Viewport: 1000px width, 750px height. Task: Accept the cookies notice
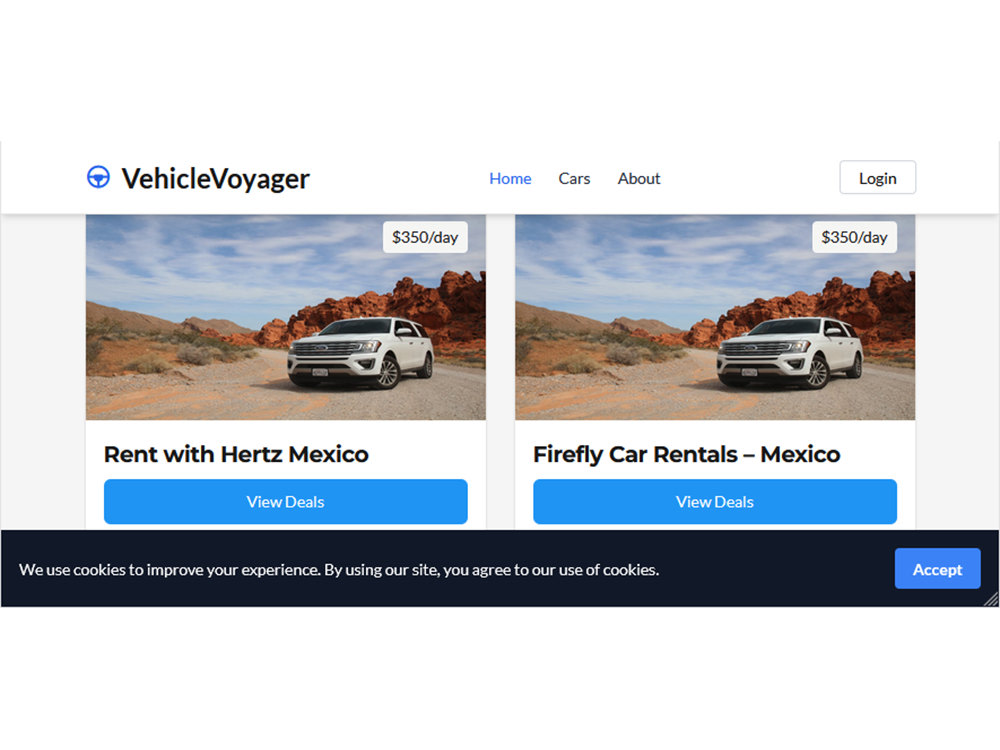click(x=937, y=569)
